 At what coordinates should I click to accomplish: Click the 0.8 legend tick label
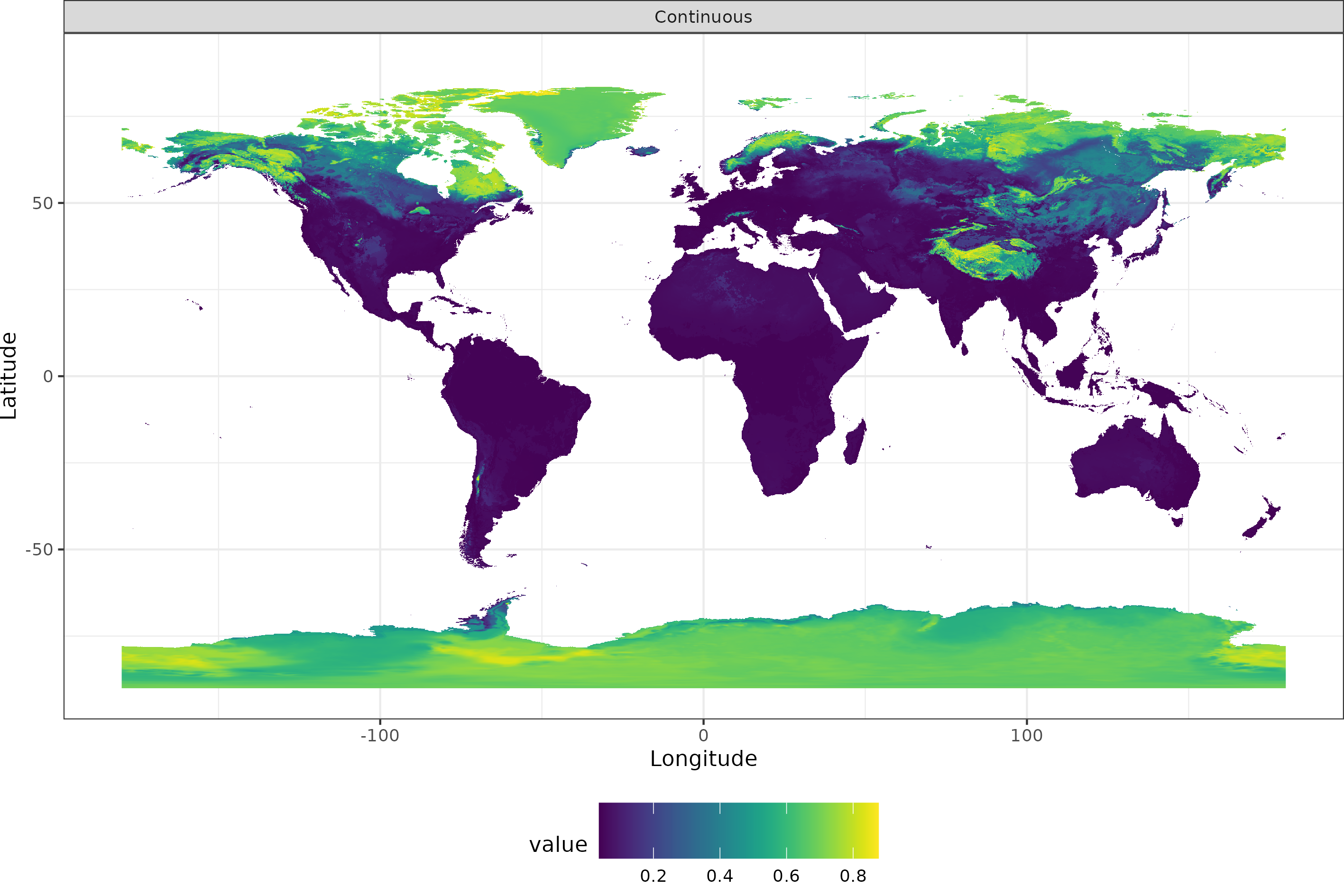point(853,876)
